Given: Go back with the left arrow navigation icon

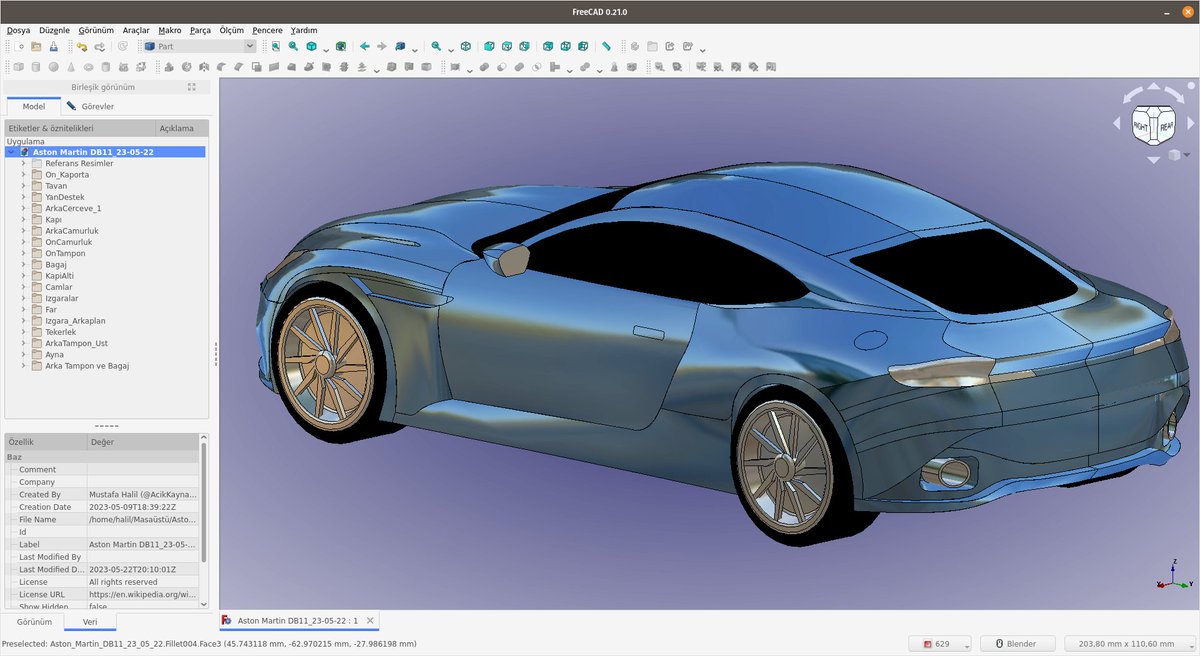Looking at the screenshot, I should click(364, 46).
